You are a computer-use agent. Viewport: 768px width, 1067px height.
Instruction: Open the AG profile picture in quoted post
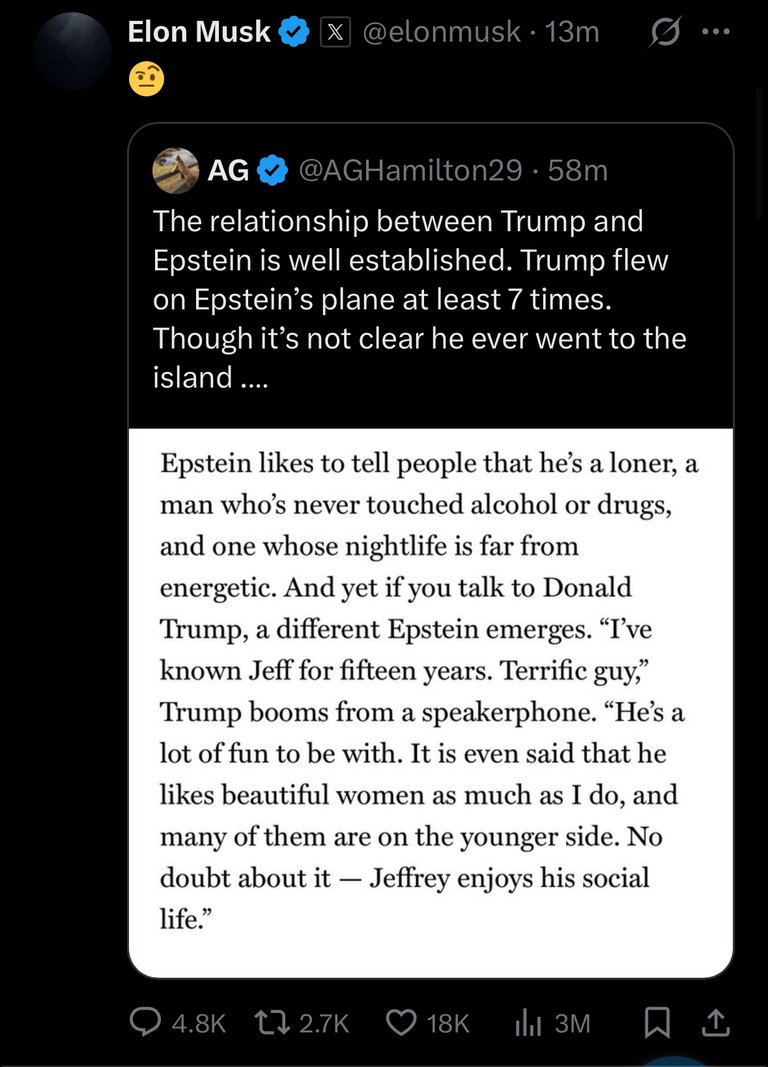pyautogui.click(x=176, y=170)
